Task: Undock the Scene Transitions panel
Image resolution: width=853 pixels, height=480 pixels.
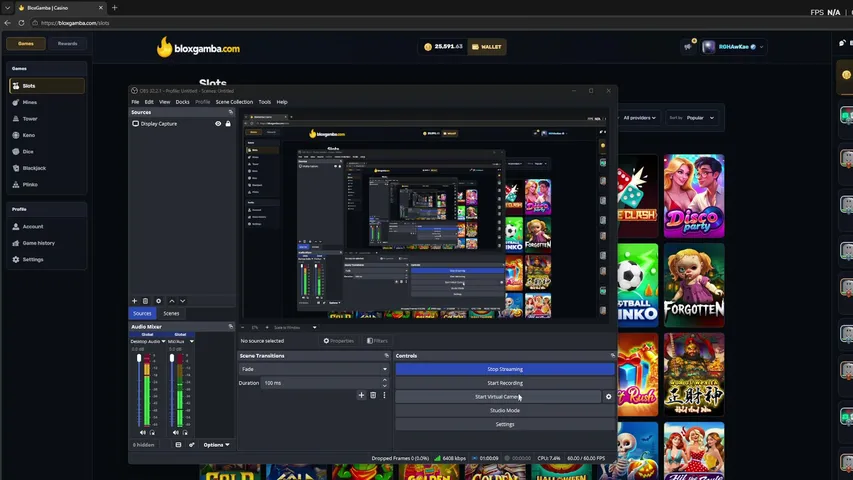Action: 387,355
